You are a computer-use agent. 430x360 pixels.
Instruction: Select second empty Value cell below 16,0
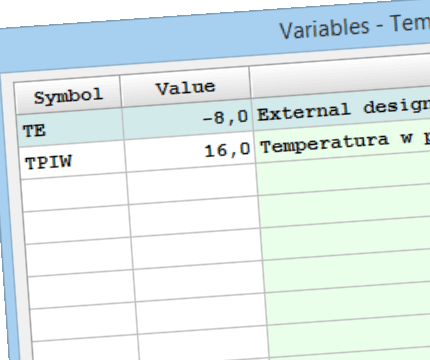coord(195,216)
